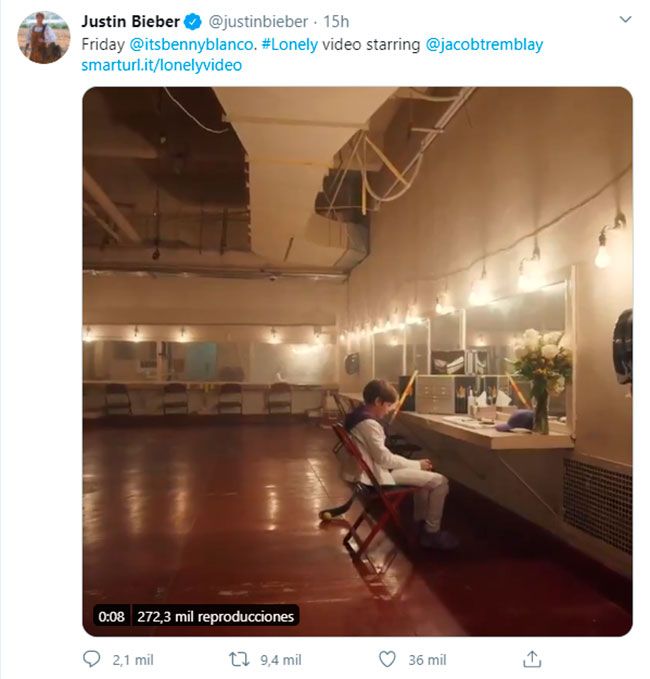The height and width of the screenshot is (679, 650).
Task: Retweet this tweet using the retweet icon
Action: (238, 659)
